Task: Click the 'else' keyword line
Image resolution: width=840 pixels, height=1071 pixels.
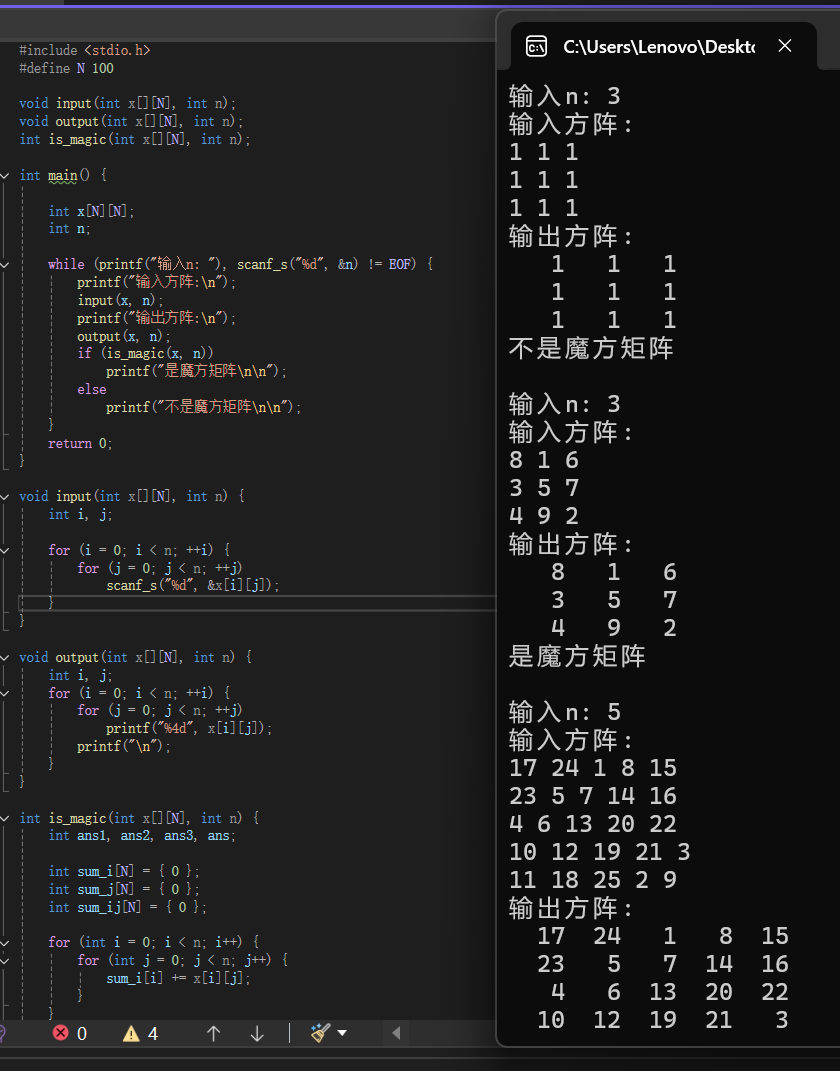Action: tap(92, 389)
